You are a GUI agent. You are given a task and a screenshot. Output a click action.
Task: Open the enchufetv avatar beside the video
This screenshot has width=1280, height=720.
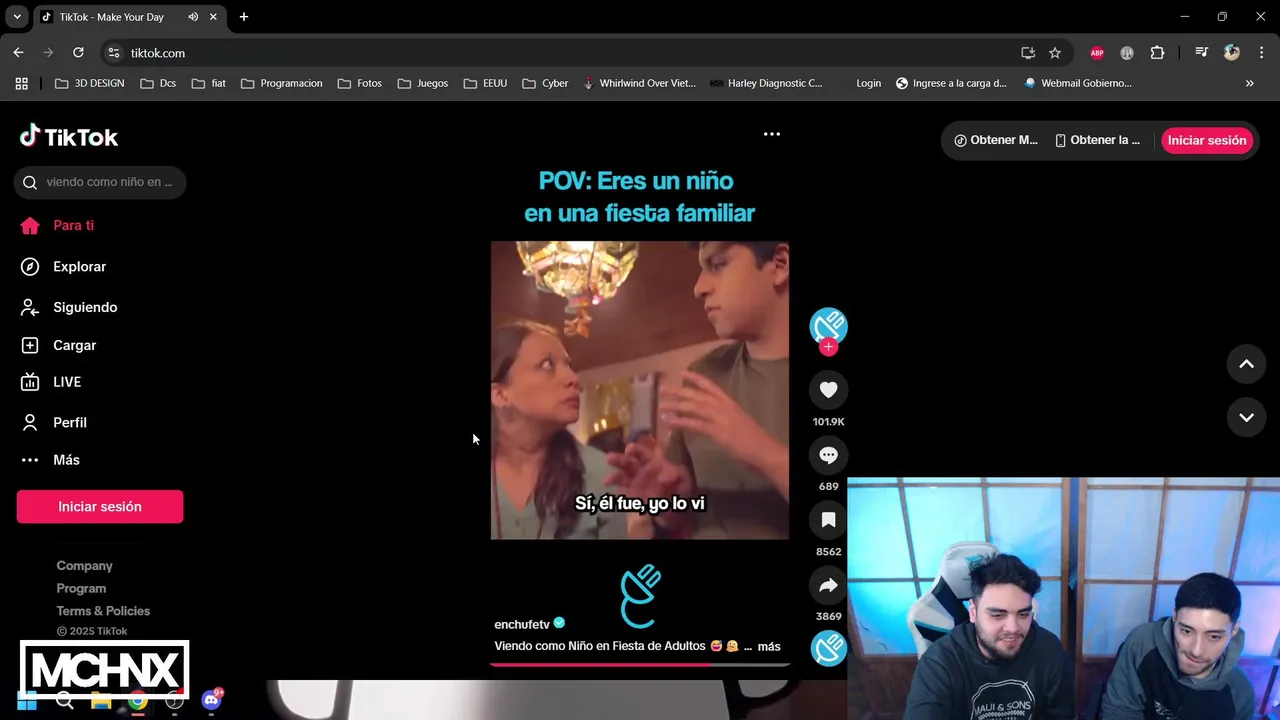828,326
